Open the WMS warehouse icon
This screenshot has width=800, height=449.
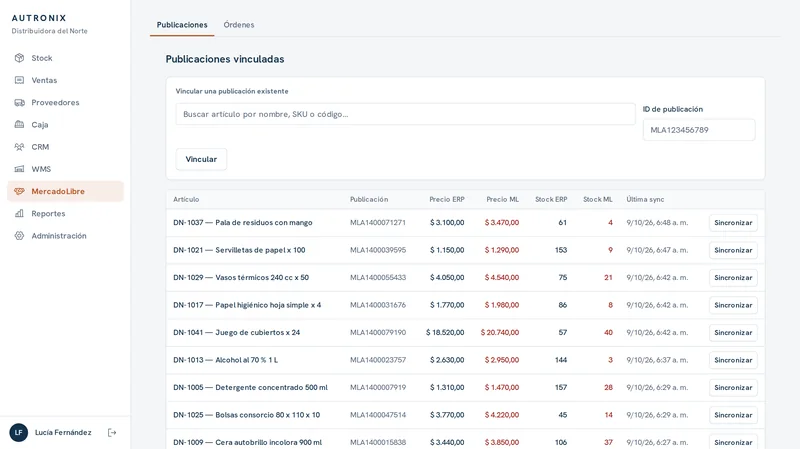[x=19, y=169]
